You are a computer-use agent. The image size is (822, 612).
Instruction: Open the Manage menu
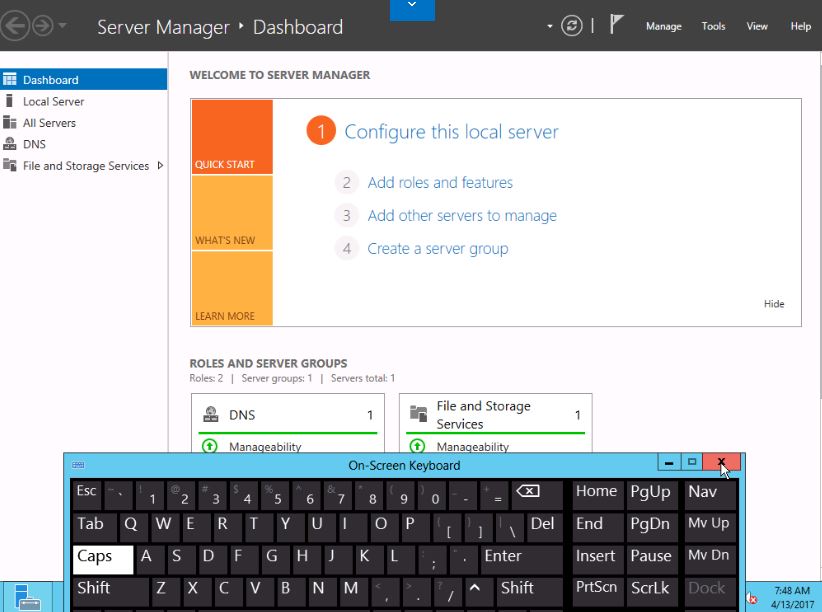point(663,27)
